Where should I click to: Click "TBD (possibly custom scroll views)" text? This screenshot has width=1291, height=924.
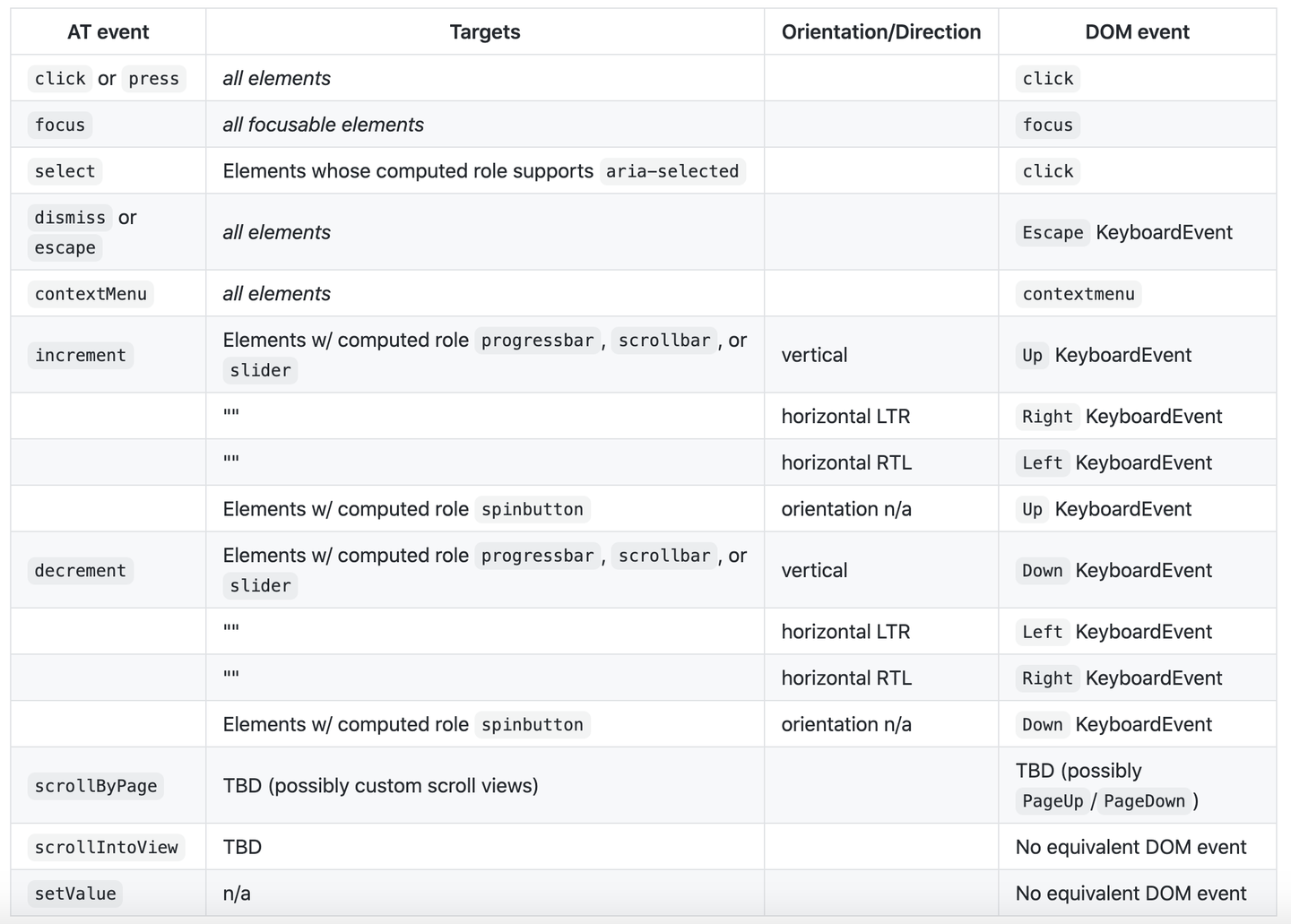[380, 786]
